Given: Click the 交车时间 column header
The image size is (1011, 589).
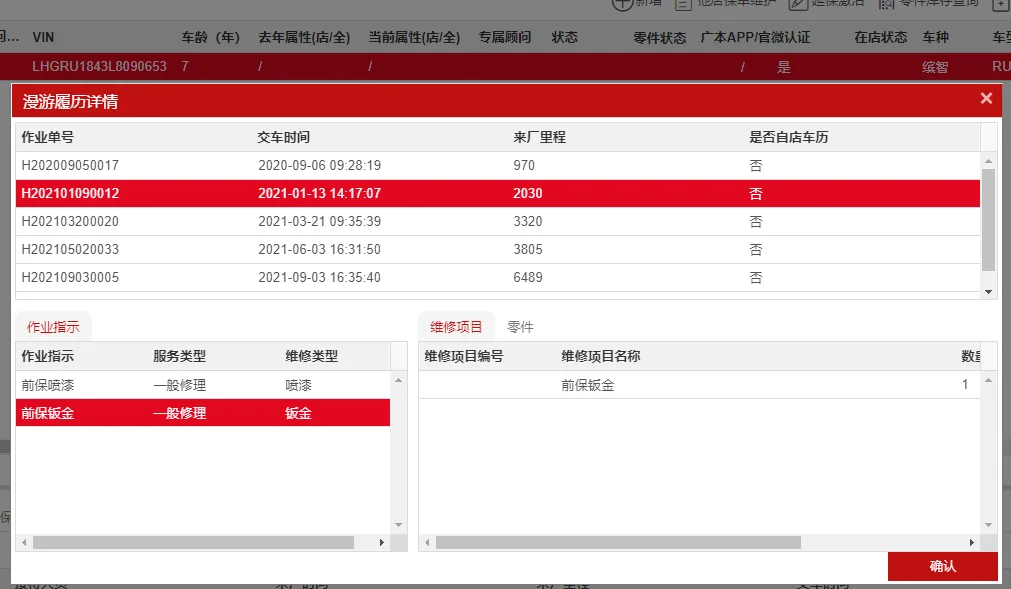Looking at the screenshot, I should point(284,137).
